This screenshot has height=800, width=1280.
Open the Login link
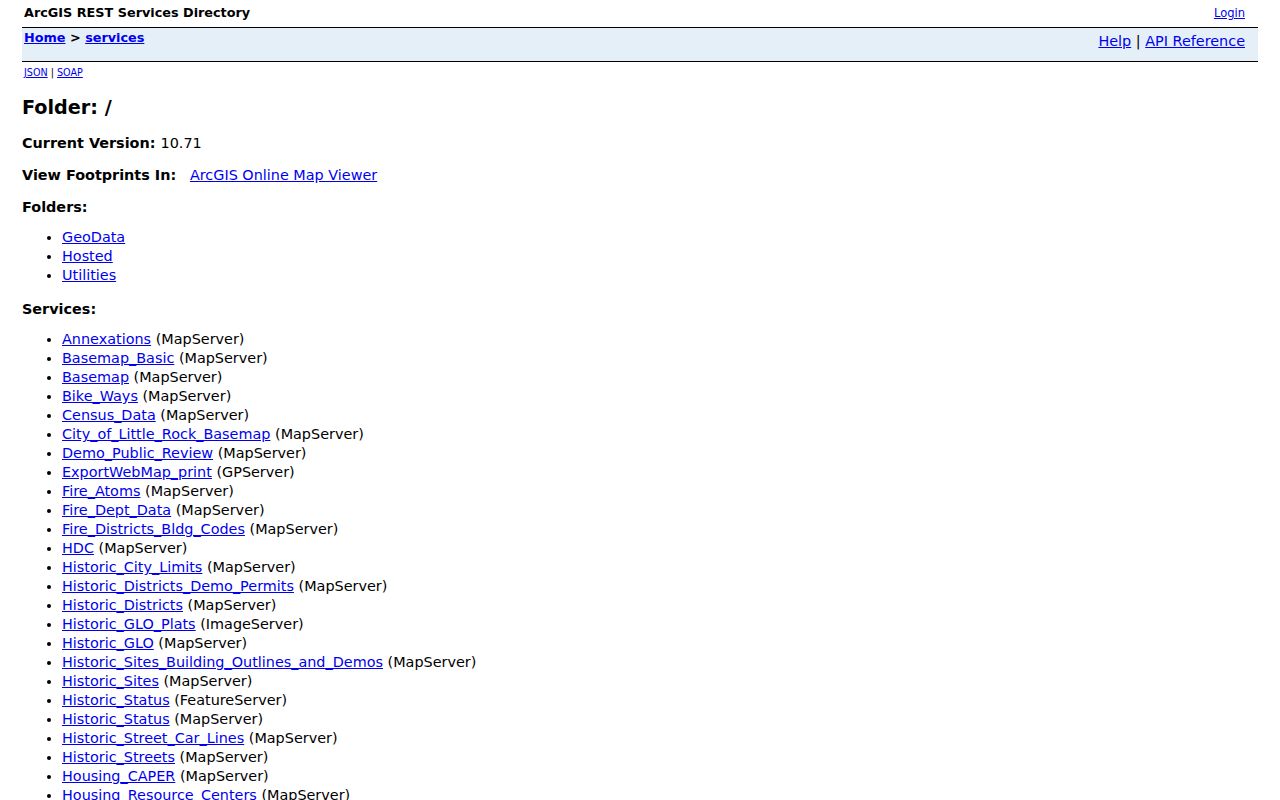[x=1229, y=13]
